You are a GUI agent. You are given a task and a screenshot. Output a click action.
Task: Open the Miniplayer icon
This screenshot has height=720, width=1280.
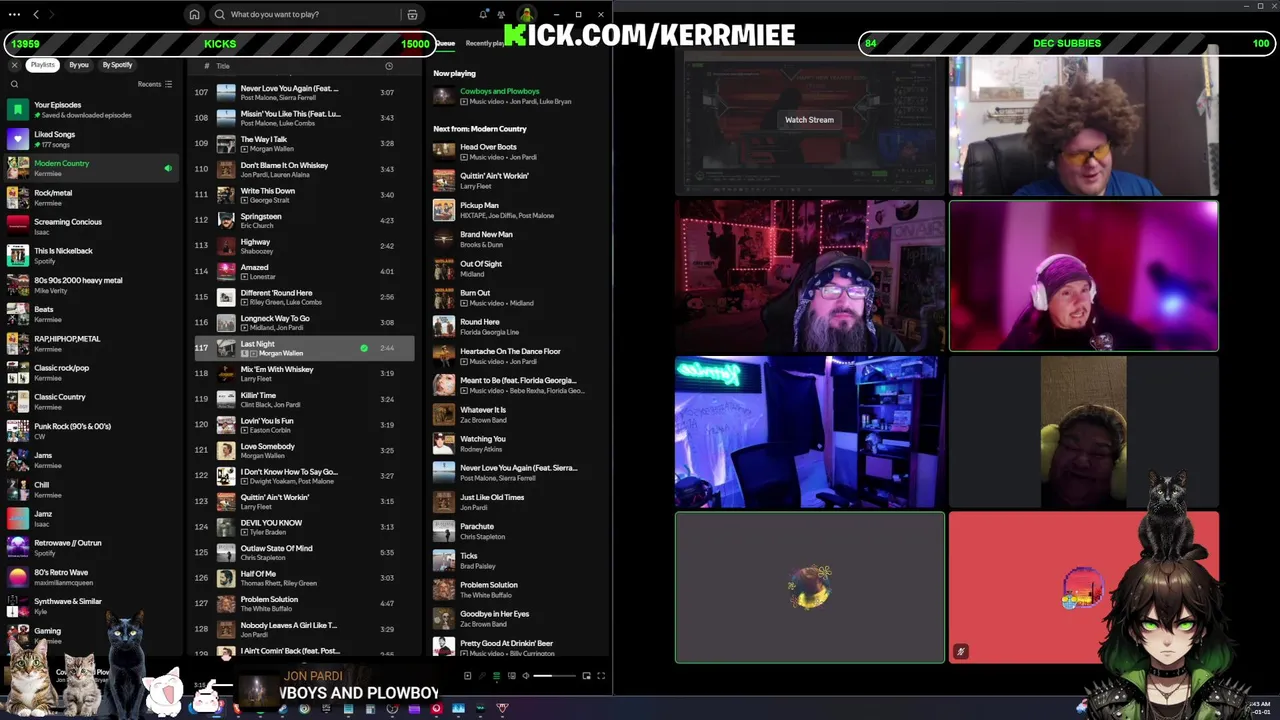(586, 676)
